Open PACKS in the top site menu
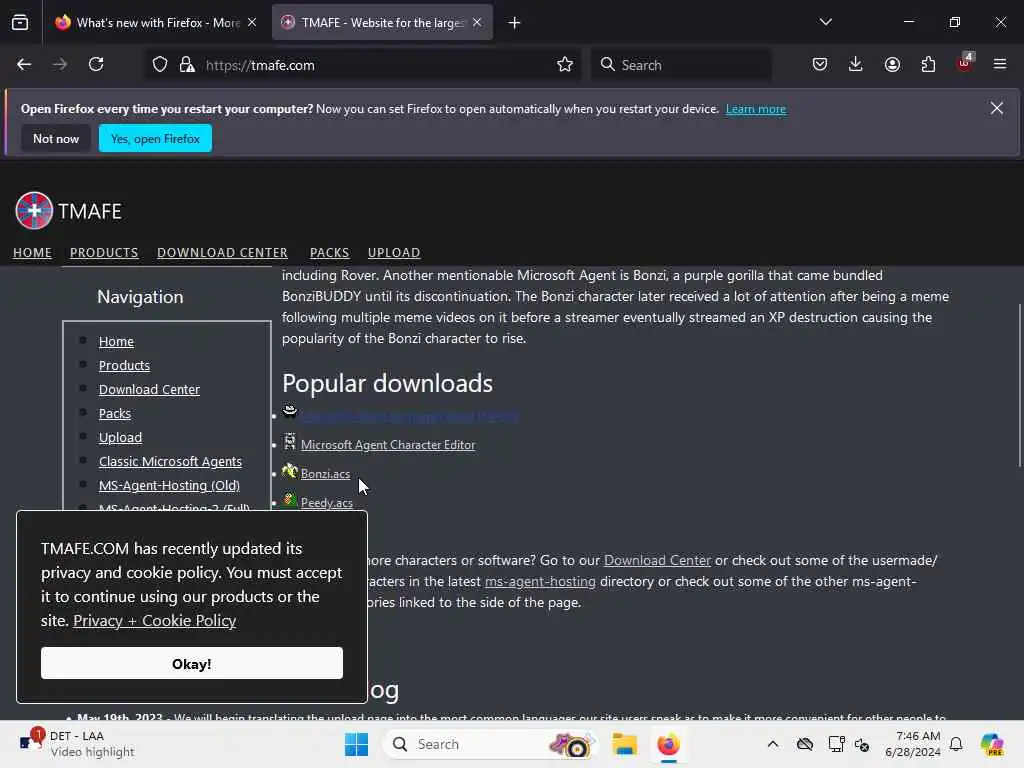The image size is (1024, 768). tap(329, 253)
